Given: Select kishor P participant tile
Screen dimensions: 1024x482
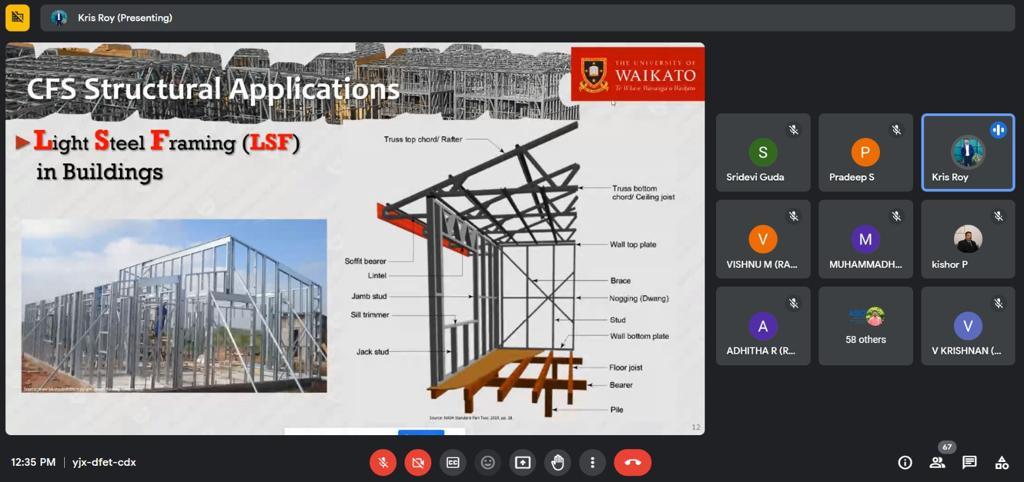Looking at the screenshot, I should 968,239.
